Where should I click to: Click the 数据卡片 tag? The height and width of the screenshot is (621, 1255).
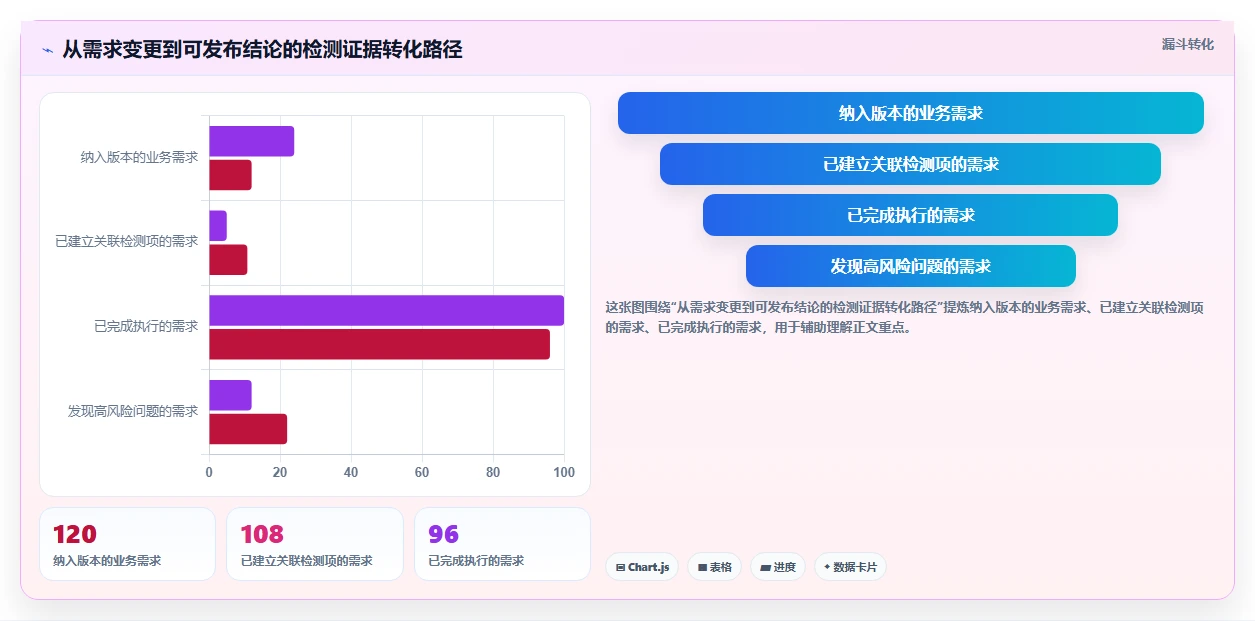(x=850, y=567)
